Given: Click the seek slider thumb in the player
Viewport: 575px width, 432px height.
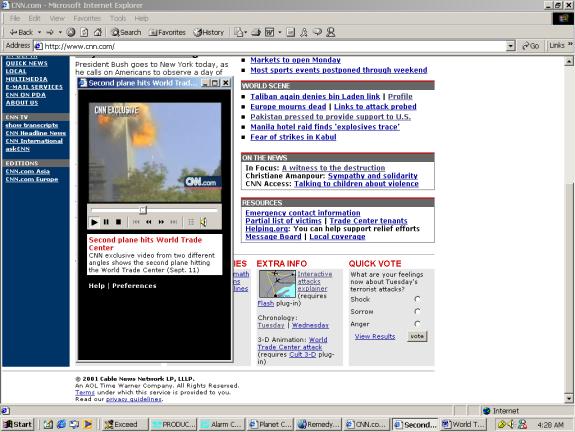Looking at the screenshot, I should click(x=143, y=210).
